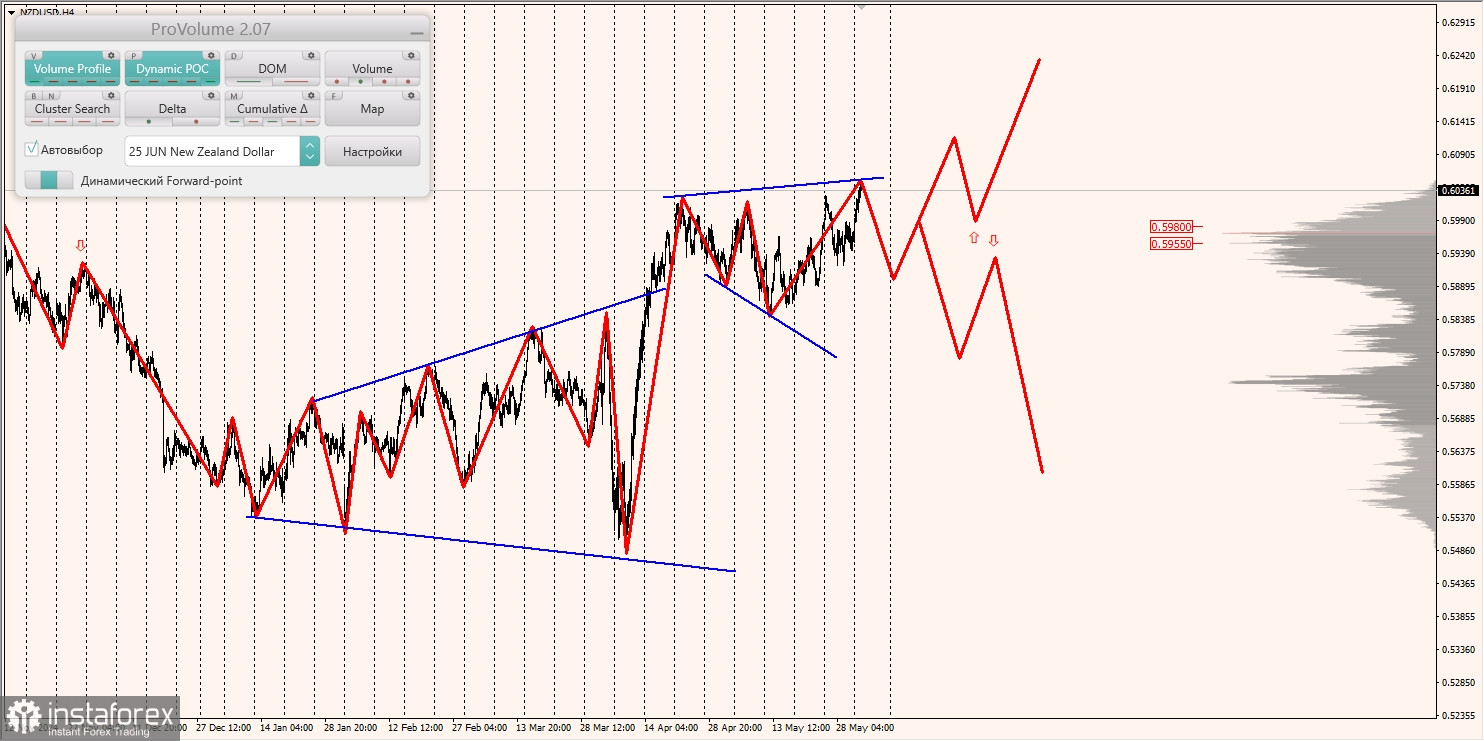
Task: Click the 0.54860 price axis label
Action: (1458, 550)
